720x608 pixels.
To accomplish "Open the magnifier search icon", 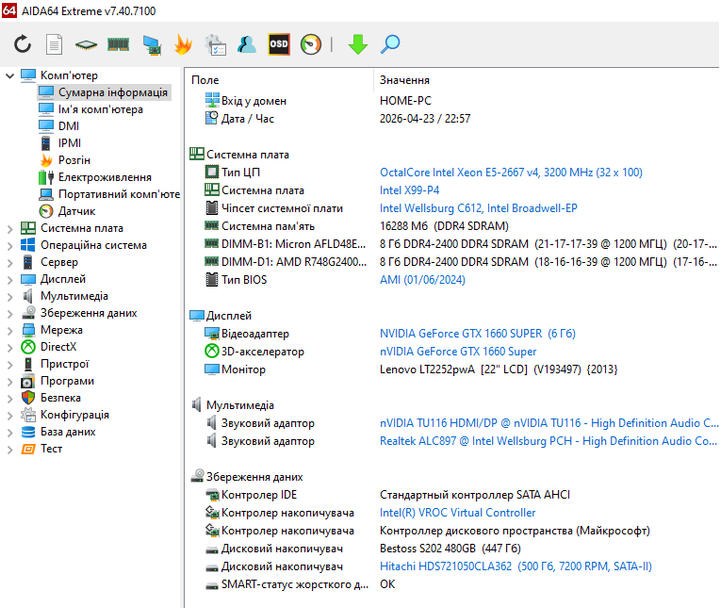I will (x=390, y=45).
